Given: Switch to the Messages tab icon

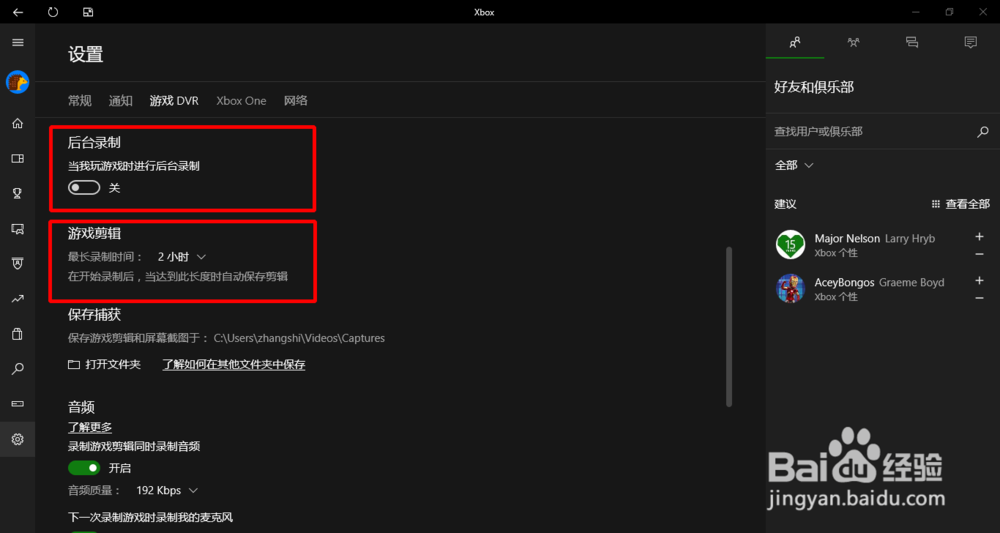Looking at the screenshot, I should click(912, 42).
